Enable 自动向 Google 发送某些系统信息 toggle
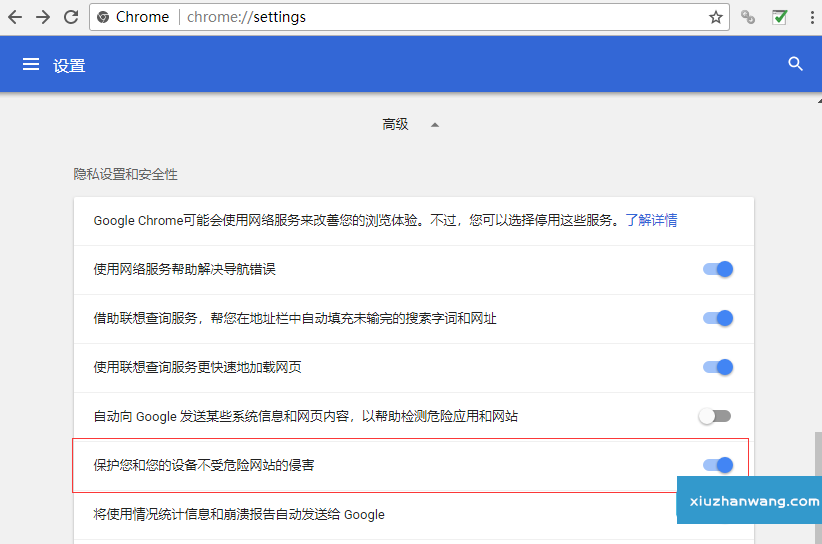The height and width of the screenshot is (544, 822). [715, 416]
